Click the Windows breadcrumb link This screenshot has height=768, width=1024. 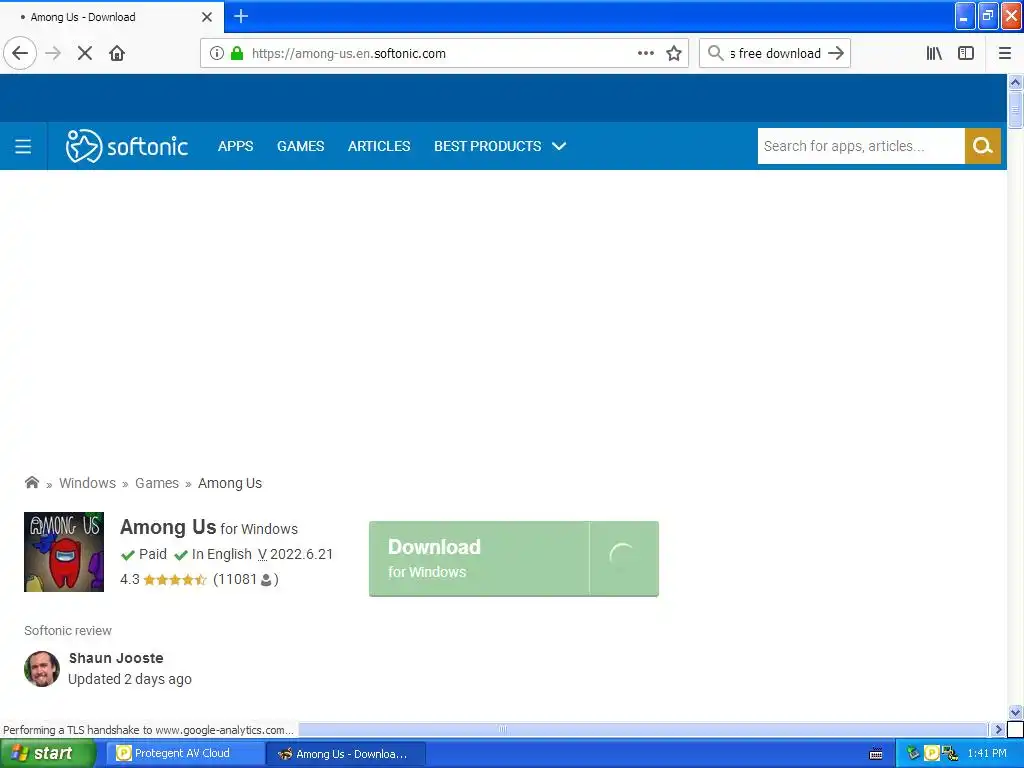[x=88, y=483]
